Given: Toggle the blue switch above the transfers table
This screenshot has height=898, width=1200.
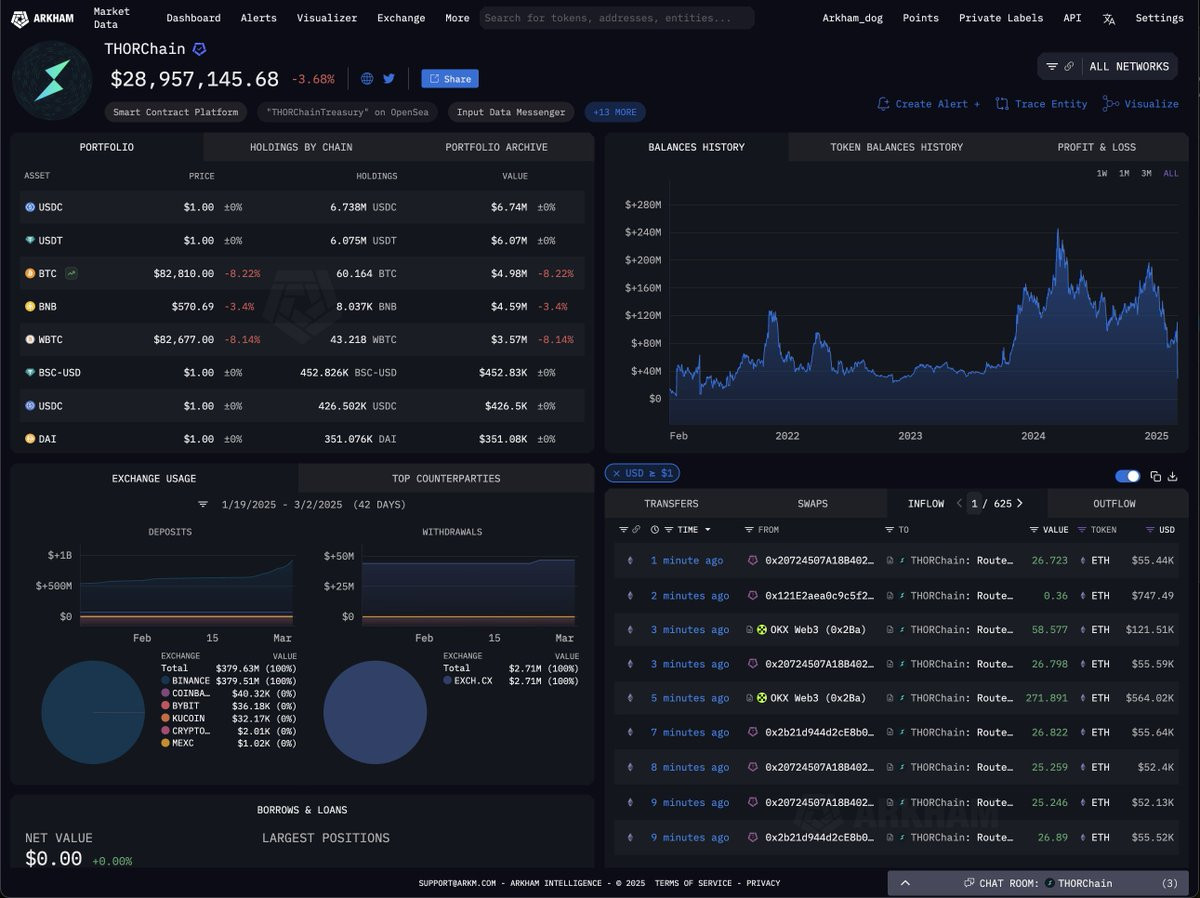Looking at the screenshot, I should 1127,476.
